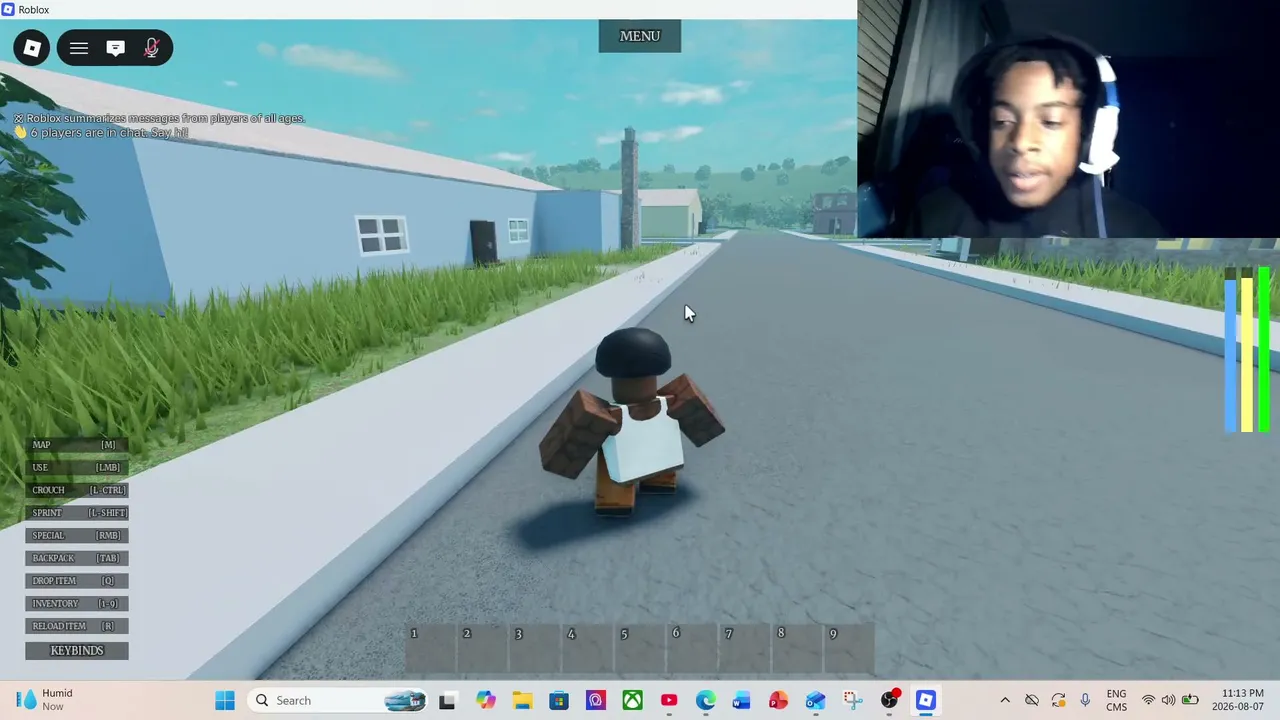Select inventory slot 2

(484, 648)
